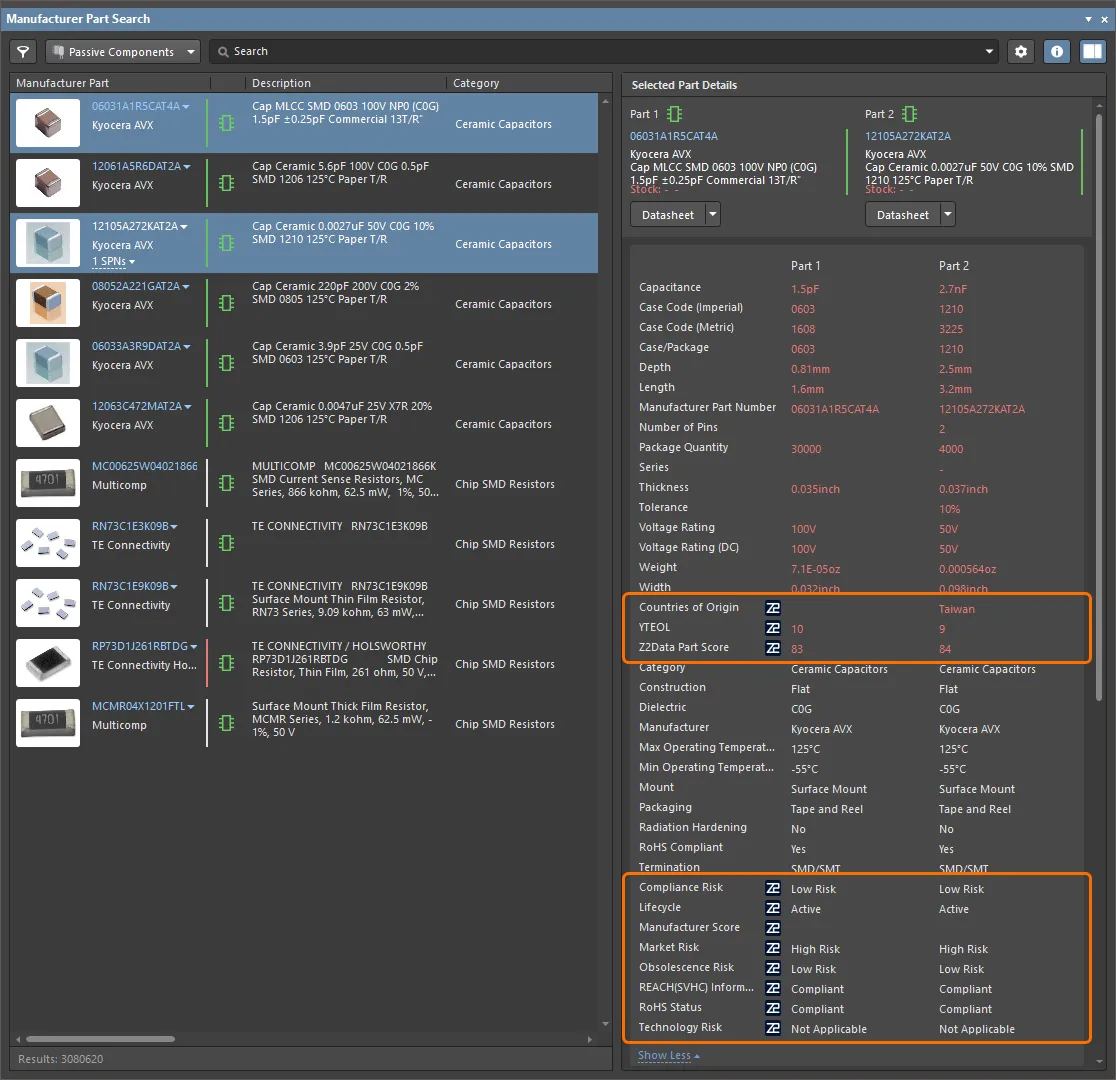Click the Z2Data icon next to YTEOL
1116x1080 pixels.
click(772, 628)
